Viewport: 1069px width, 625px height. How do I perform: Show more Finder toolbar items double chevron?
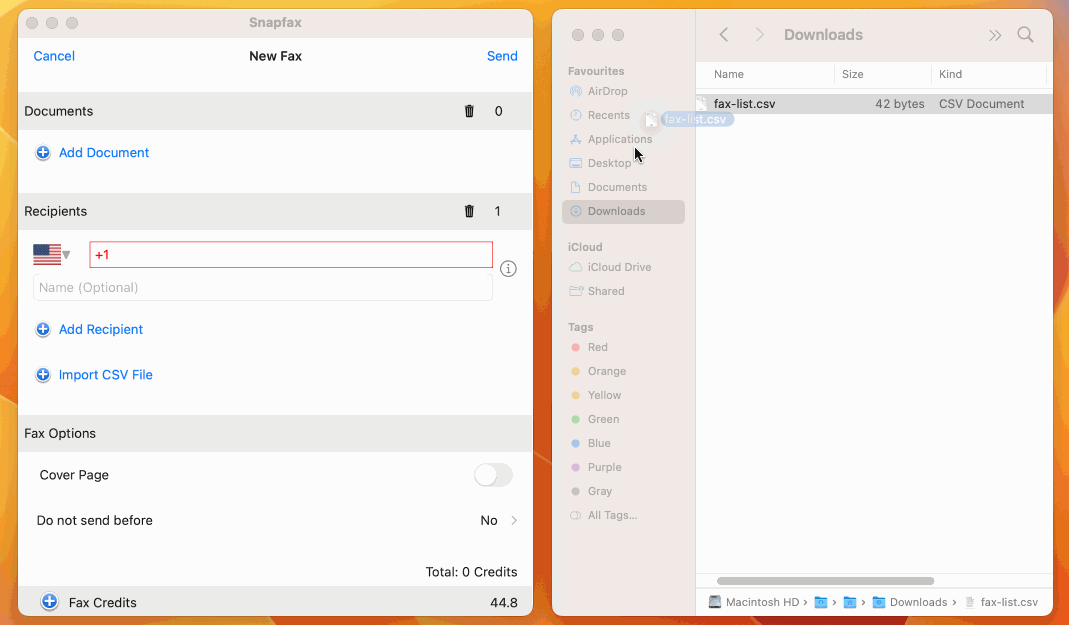[x=995, y=35]
